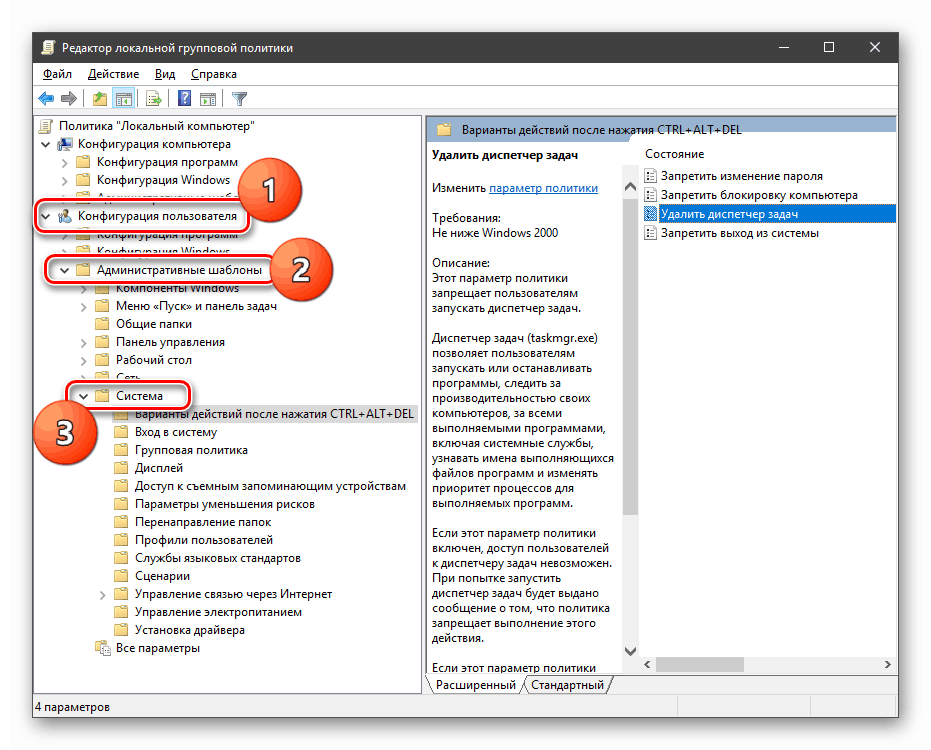Open the Действие menu
This screenshot has width=931, height=750.
[113, 74]
